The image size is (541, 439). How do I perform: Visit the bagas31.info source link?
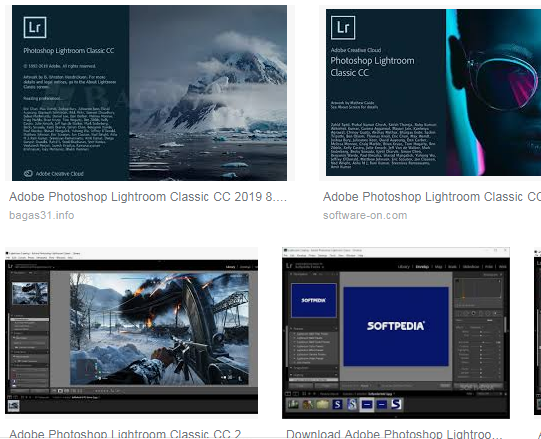(41, 215)
